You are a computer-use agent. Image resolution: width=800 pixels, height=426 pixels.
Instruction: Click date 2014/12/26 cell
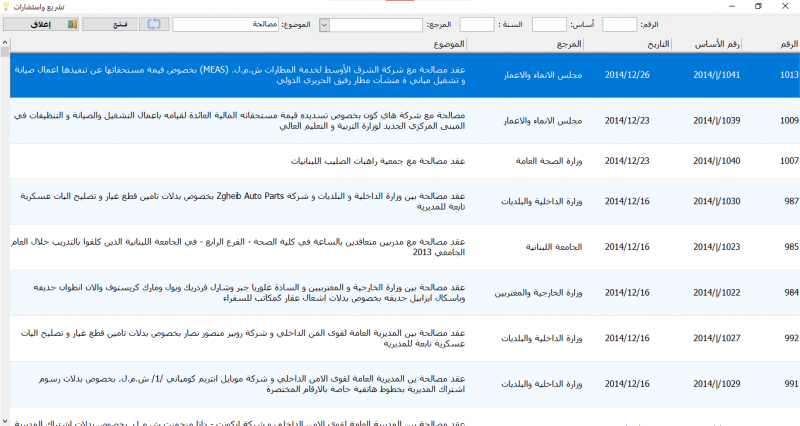coord(627,74)
